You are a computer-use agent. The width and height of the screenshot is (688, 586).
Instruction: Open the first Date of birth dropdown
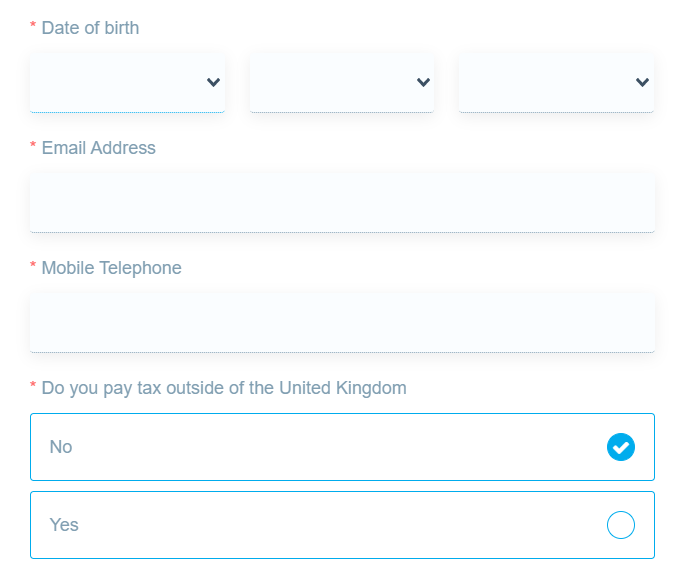[115, 82]
